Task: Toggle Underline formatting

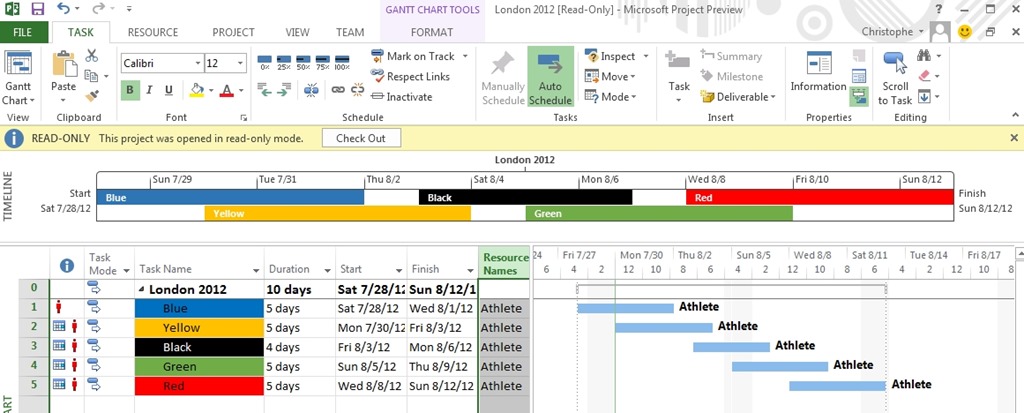Action: [168, 90]
